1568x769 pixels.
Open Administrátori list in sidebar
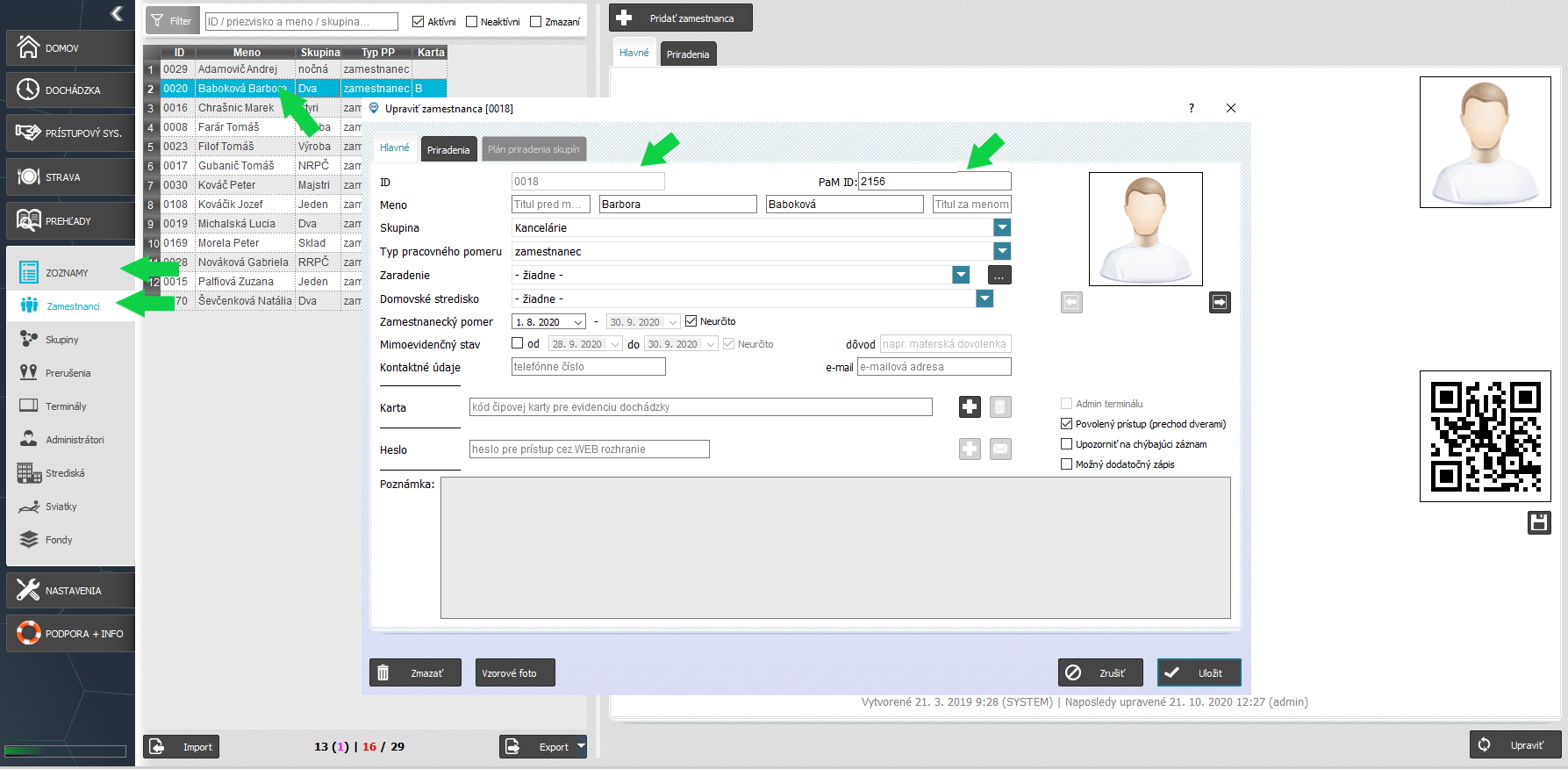coord(75,440)
